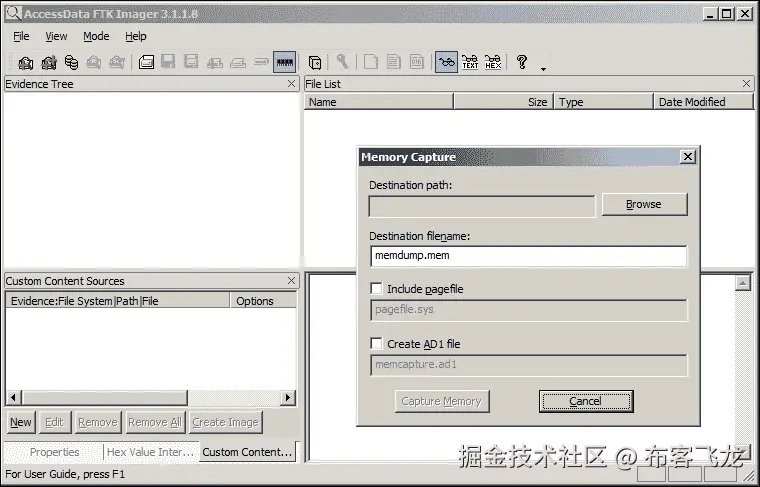Click the Create Image button
Viewport: 760px width, 487px height.
click(x=225, y=423)
